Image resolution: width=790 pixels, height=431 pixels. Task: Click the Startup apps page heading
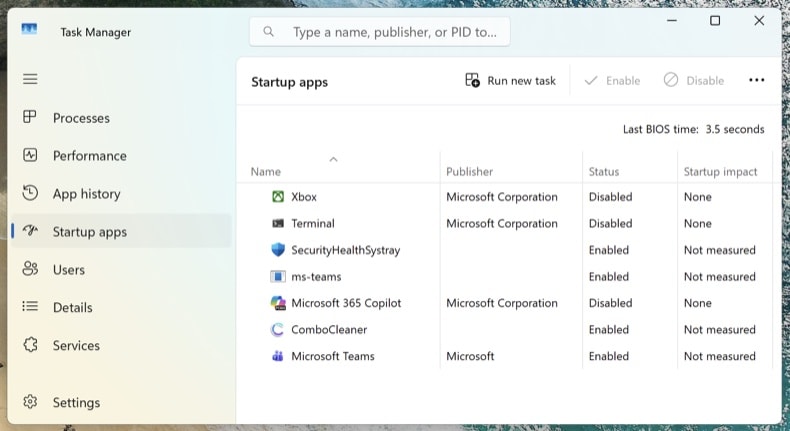click(x=290, y=82)
